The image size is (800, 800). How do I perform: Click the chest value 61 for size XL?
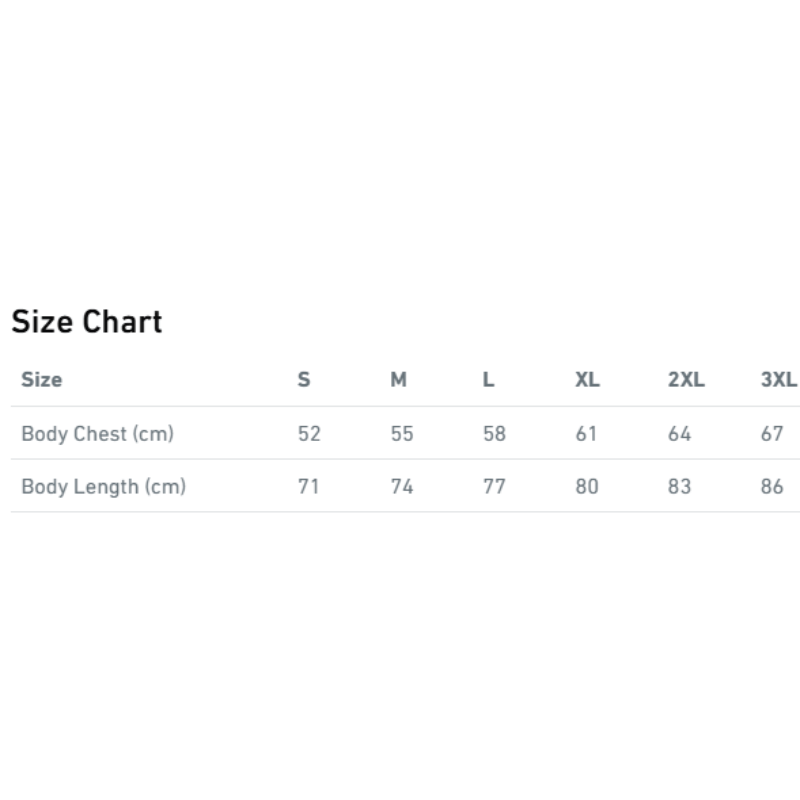coord(586,434)
